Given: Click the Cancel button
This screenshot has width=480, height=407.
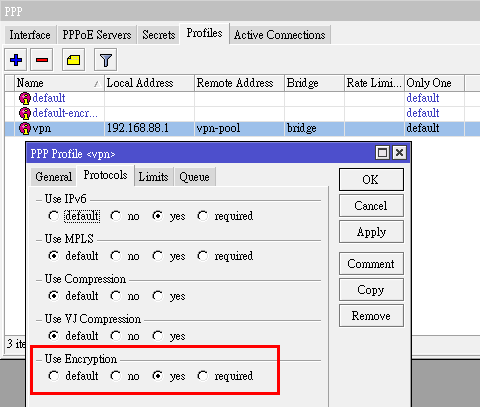Looking at the screenshot, I should pyautogui.click(x=371, y=206).
